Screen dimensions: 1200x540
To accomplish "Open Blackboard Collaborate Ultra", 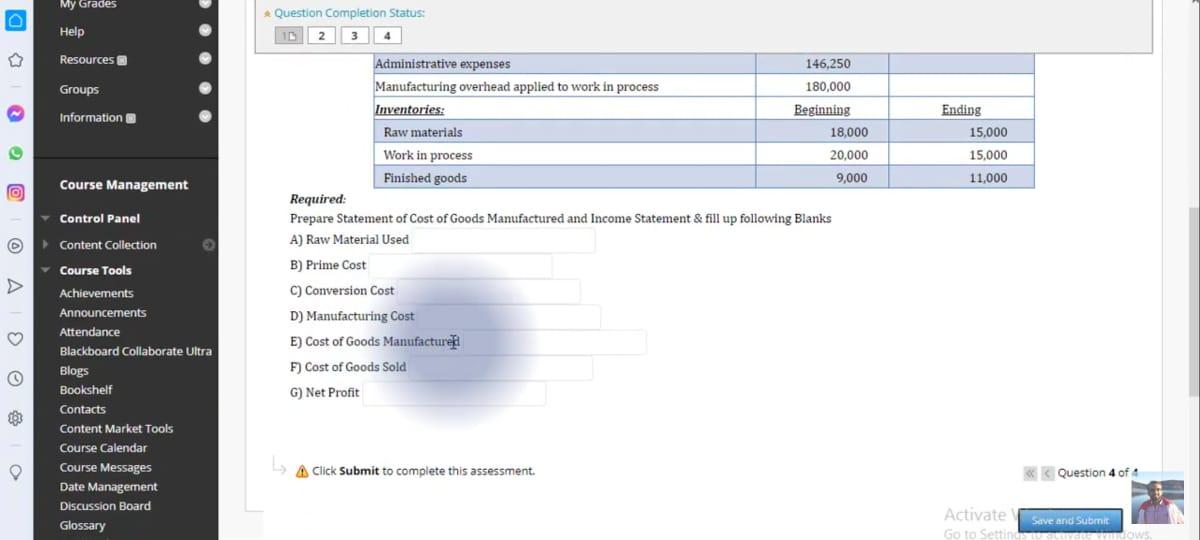I will click(135, 351).
